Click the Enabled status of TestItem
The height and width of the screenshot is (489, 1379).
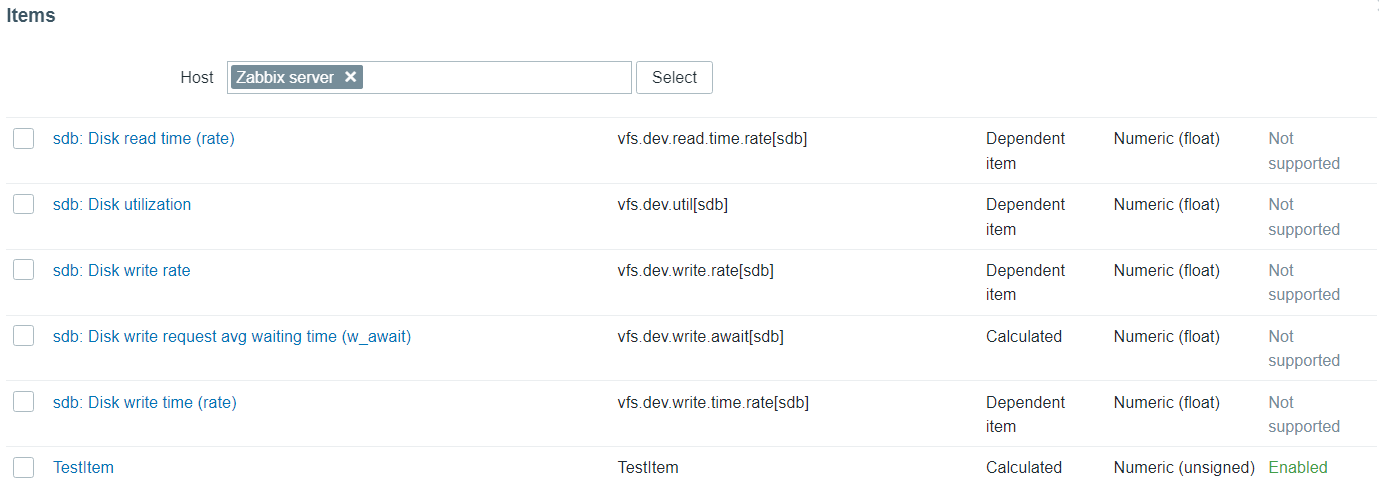(x=1298, y=468)
